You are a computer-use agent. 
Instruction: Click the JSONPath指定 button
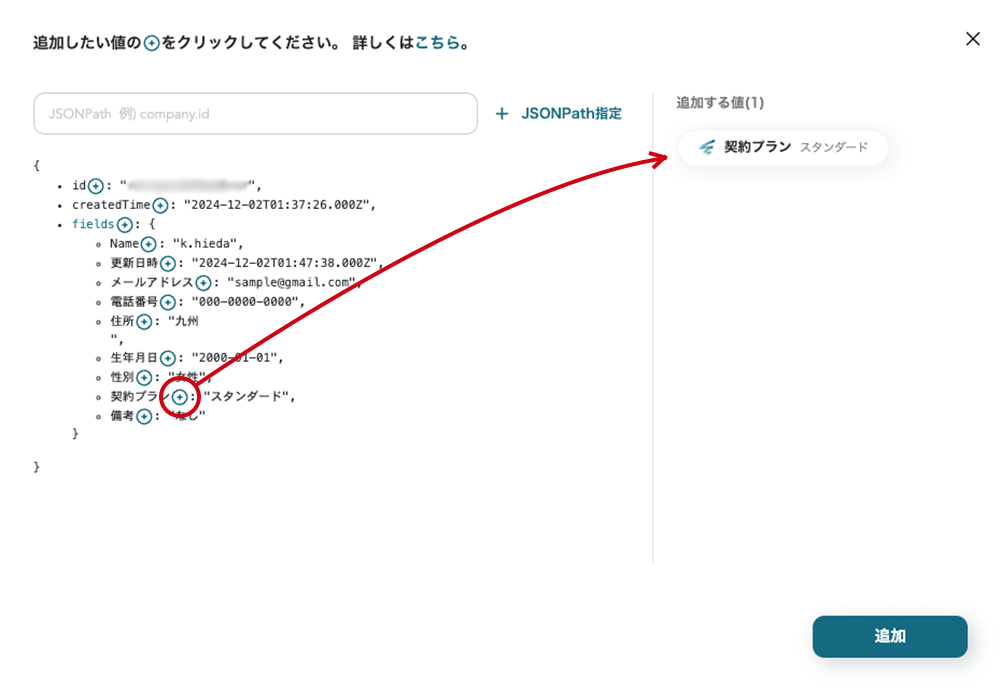pos(559,114)
